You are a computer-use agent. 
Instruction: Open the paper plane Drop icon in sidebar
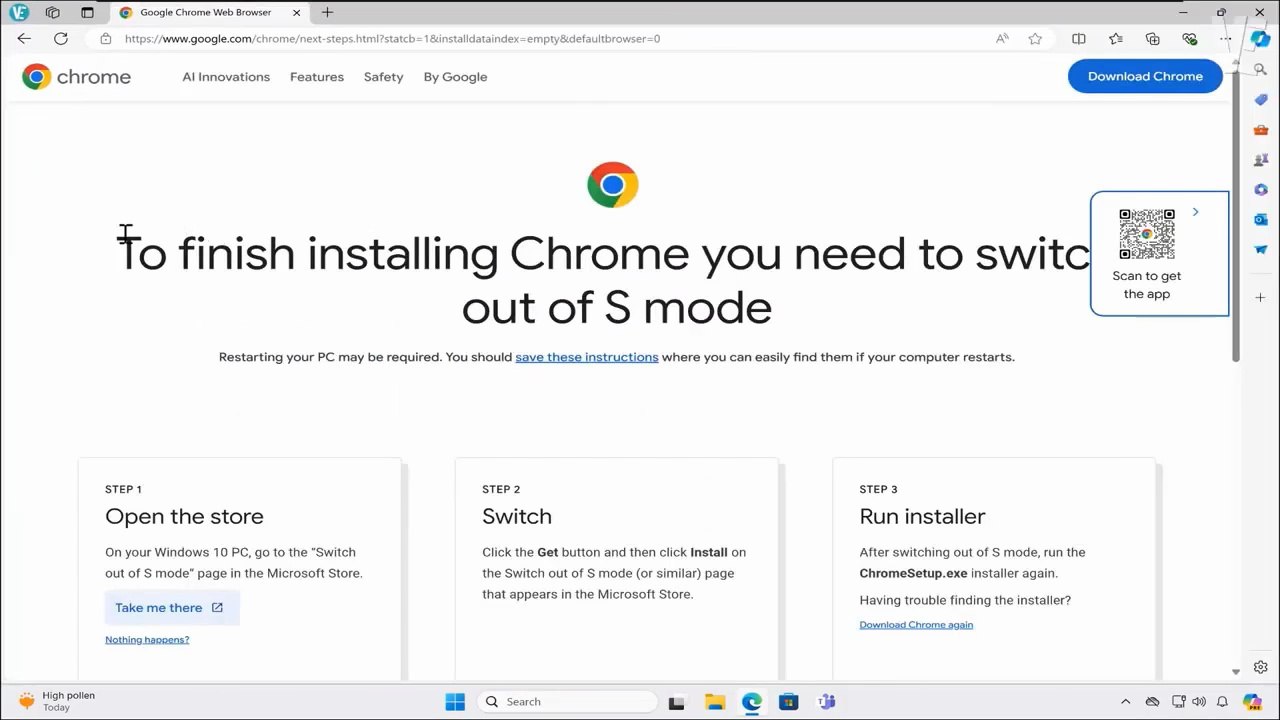pos(1261,249)
